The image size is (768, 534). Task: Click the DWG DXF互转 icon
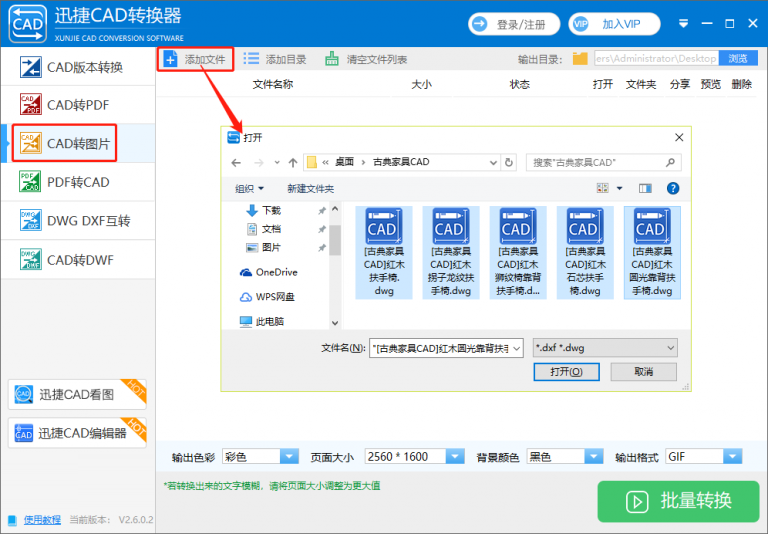pyautogui.click(x=30, y=220)
